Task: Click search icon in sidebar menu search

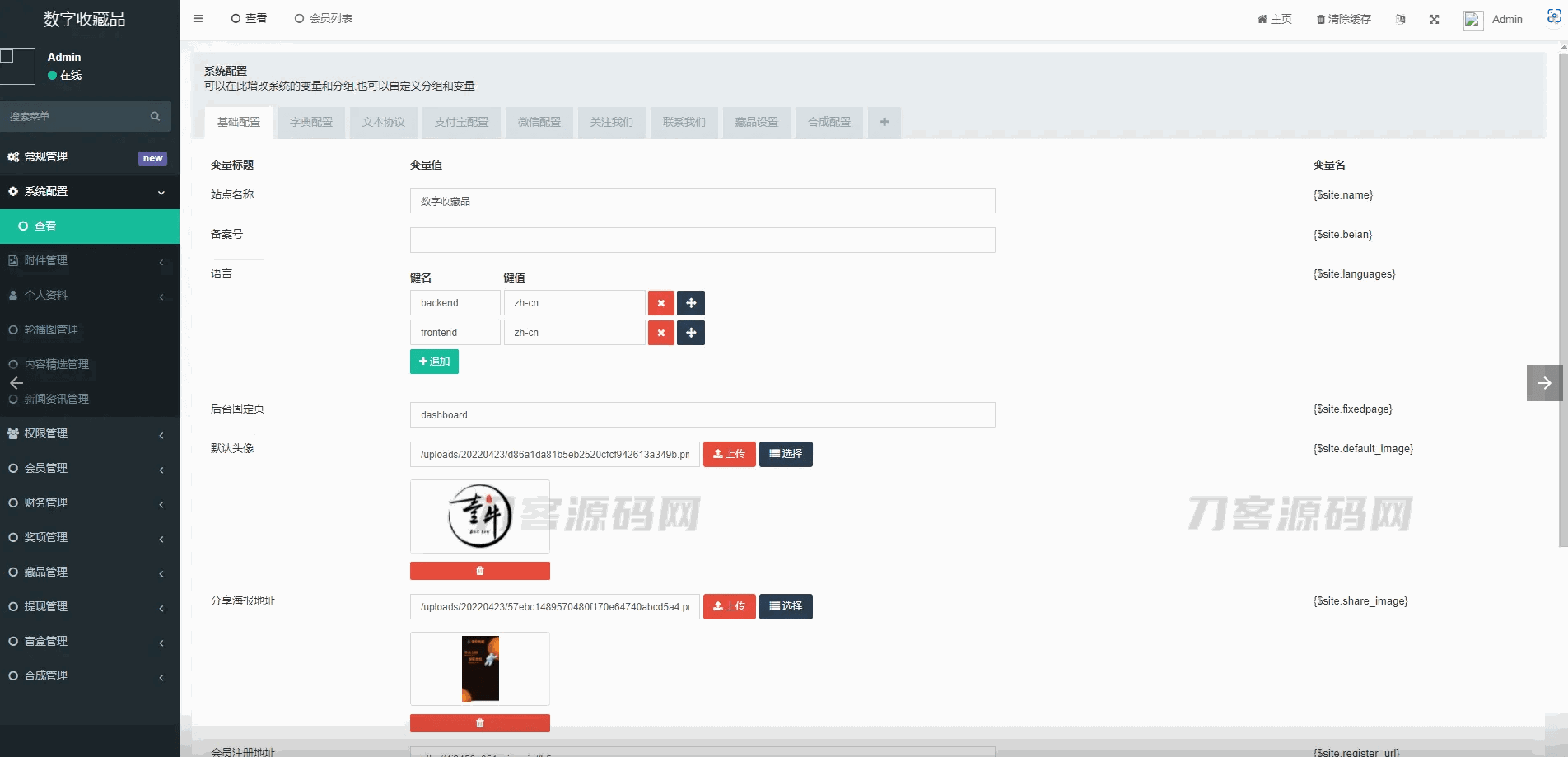Action: point(155,117)
